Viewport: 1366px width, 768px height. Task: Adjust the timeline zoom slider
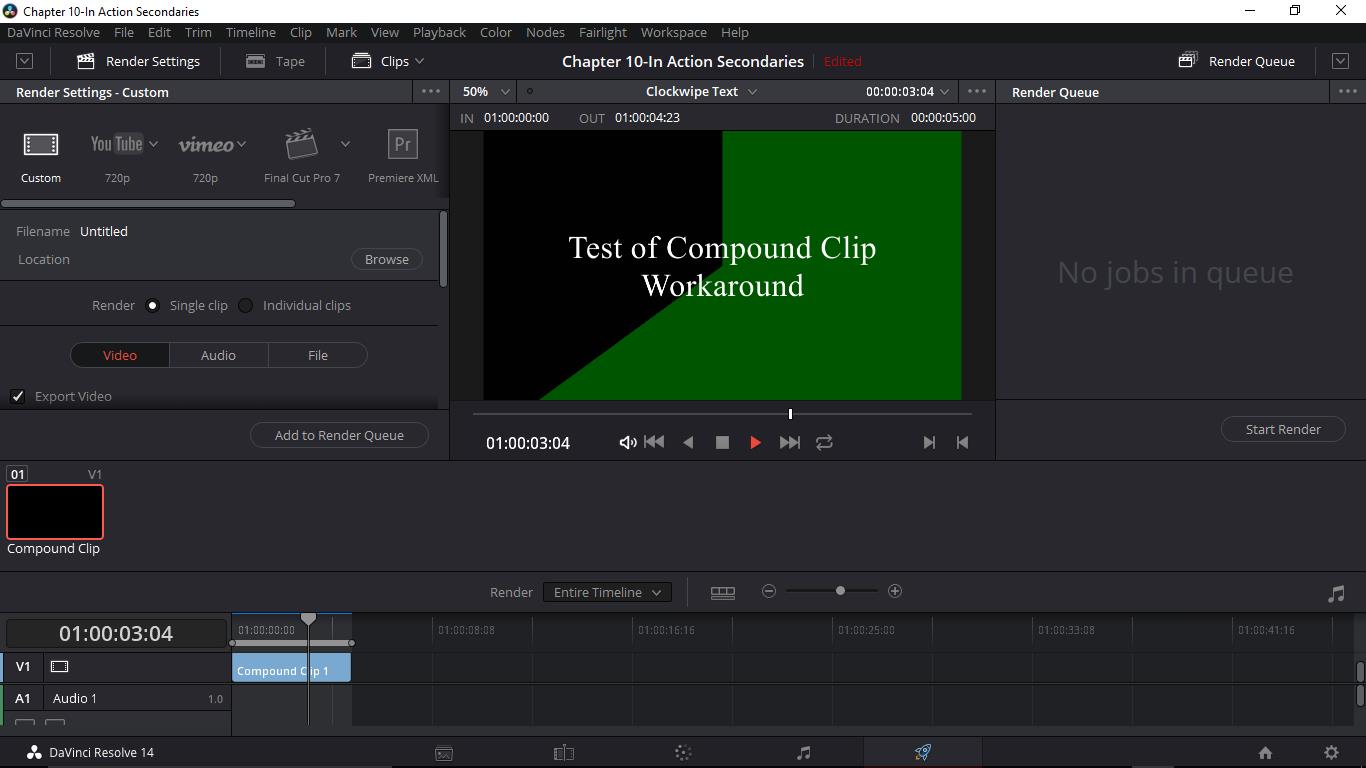click(840, 591)
